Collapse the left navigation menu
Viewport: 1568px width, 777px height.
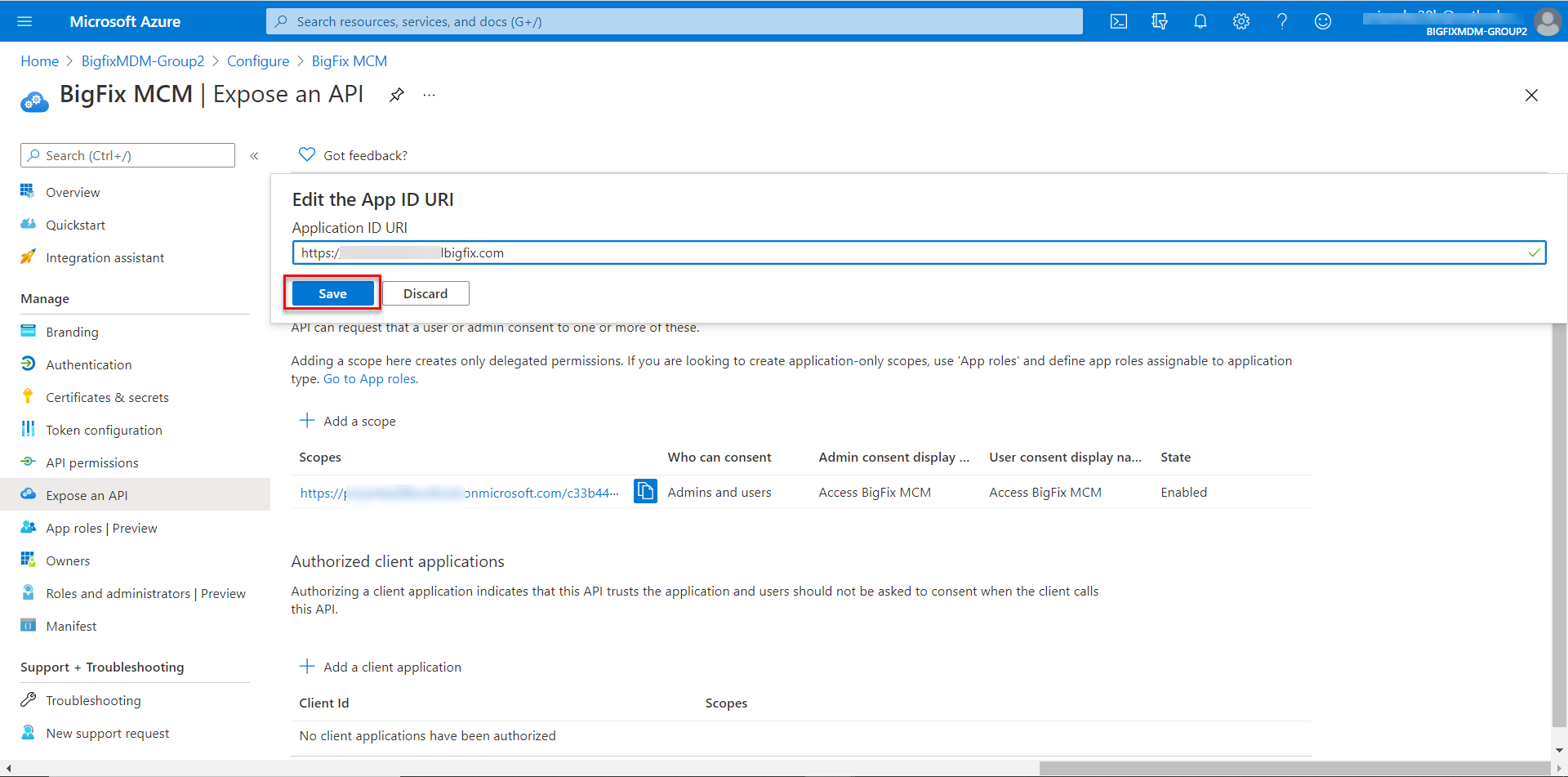tap(254, 155)
